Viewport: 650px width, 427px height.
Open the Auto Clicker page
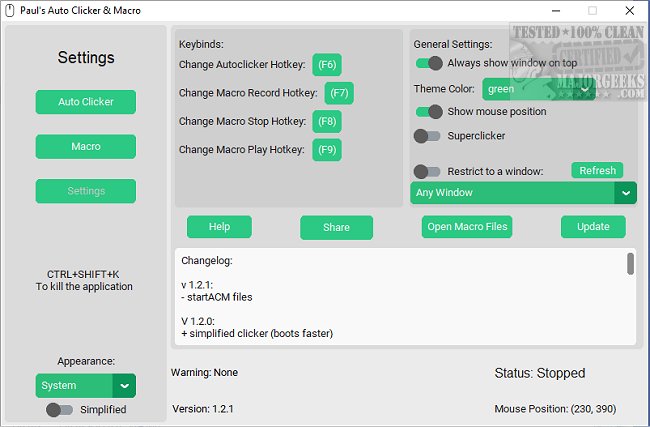pos(86,102)
